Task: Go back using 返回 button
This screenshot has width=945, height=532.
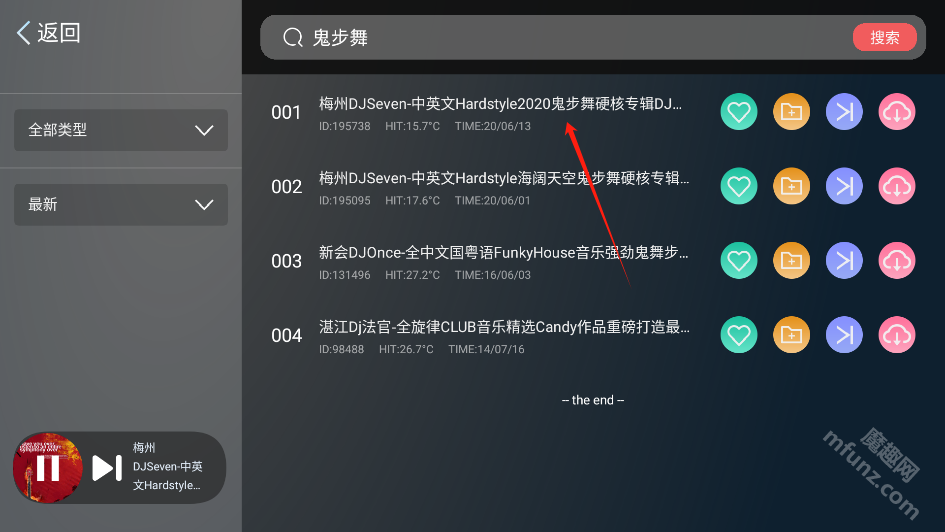Action: tap(48, 33)
